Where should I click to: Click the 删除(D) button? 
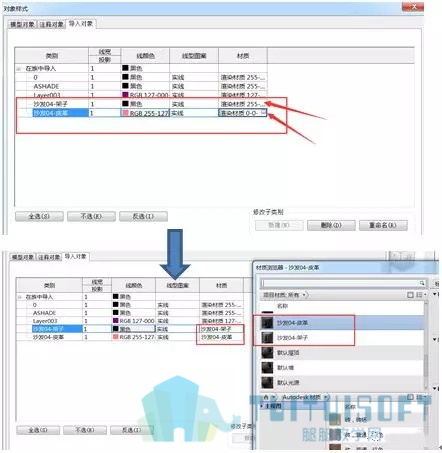coord(331,225)
